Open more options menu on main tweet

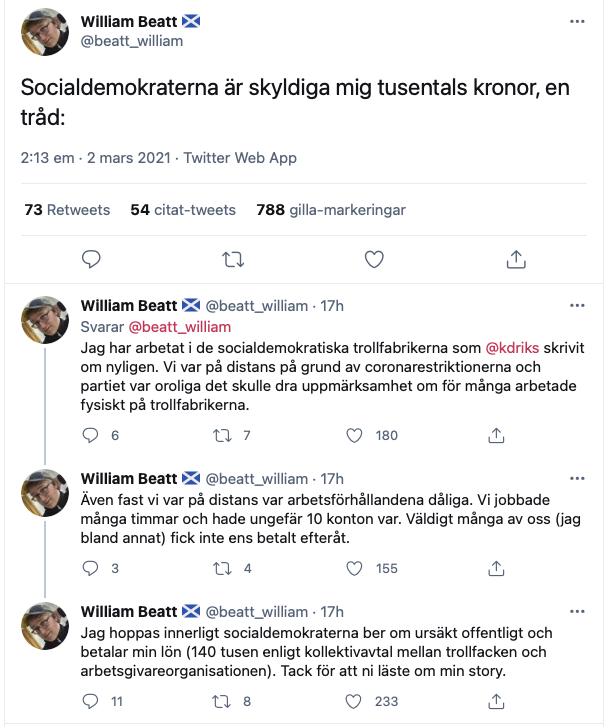576,21
